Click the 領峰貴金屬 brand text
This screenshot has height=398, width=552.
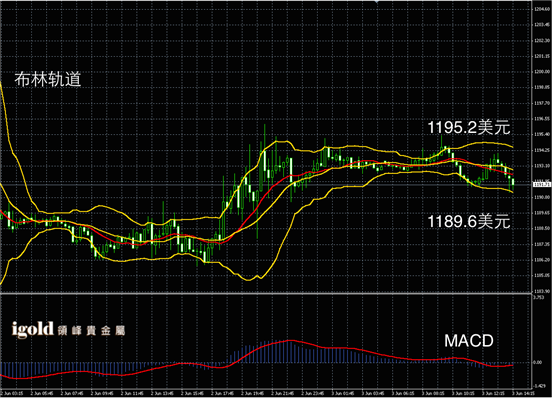[91, 331]
